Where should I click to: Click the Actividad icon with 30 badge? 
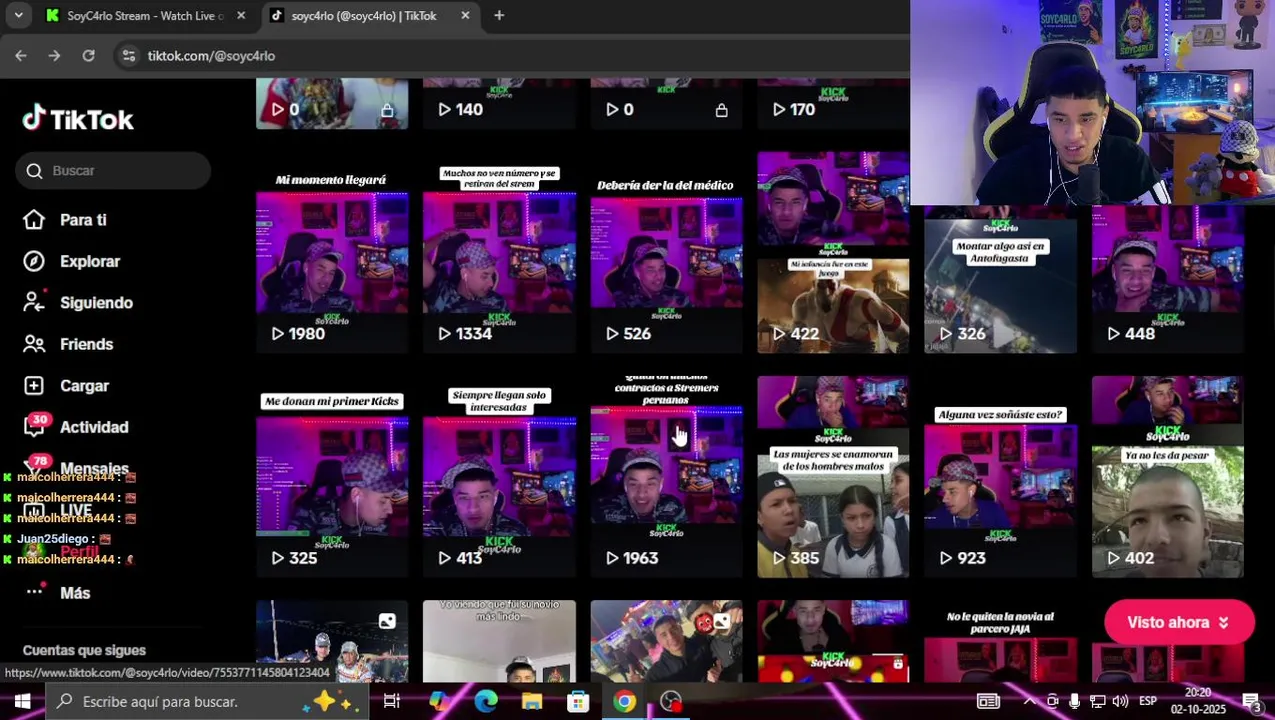[35, 425]
